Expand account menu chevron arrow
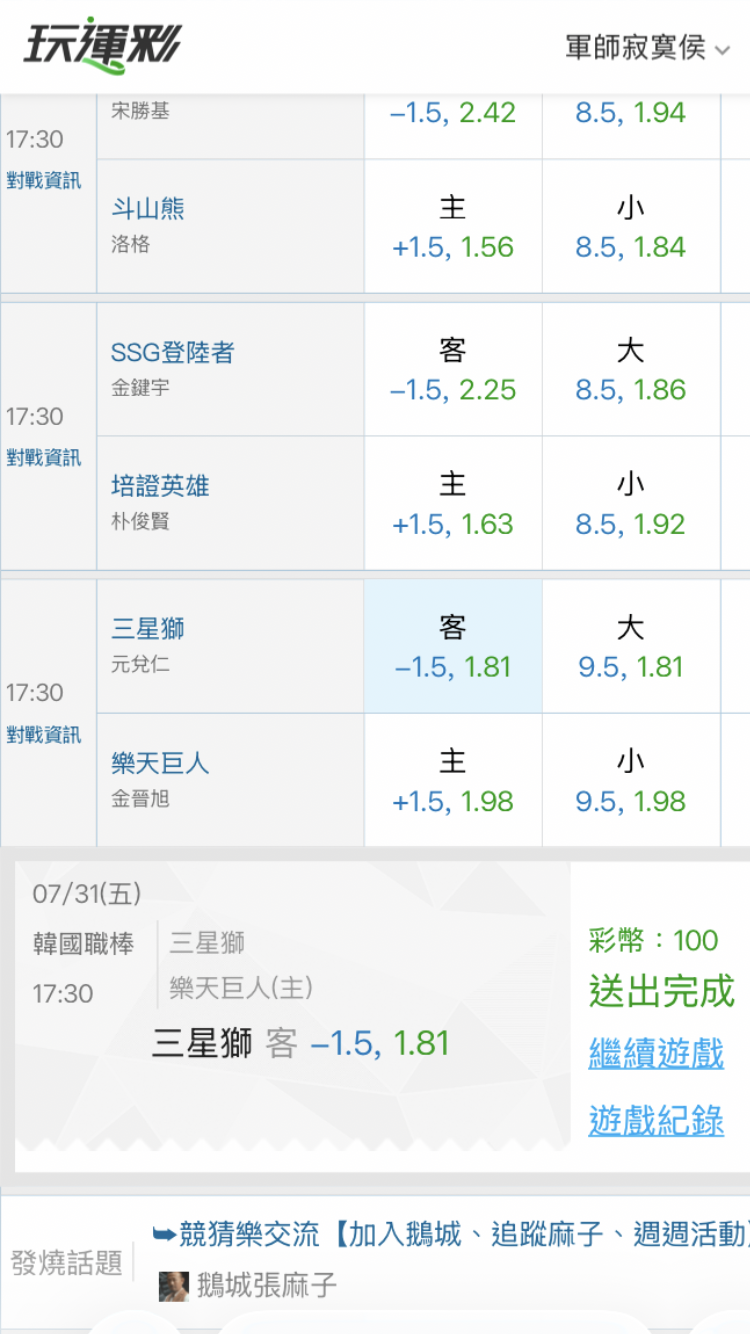 click(722, 50)
